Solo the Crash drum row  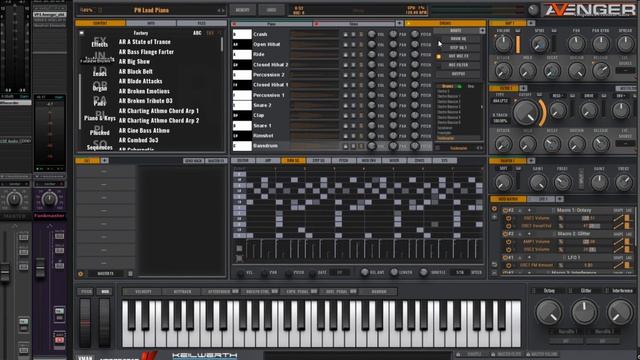point(361,34)
